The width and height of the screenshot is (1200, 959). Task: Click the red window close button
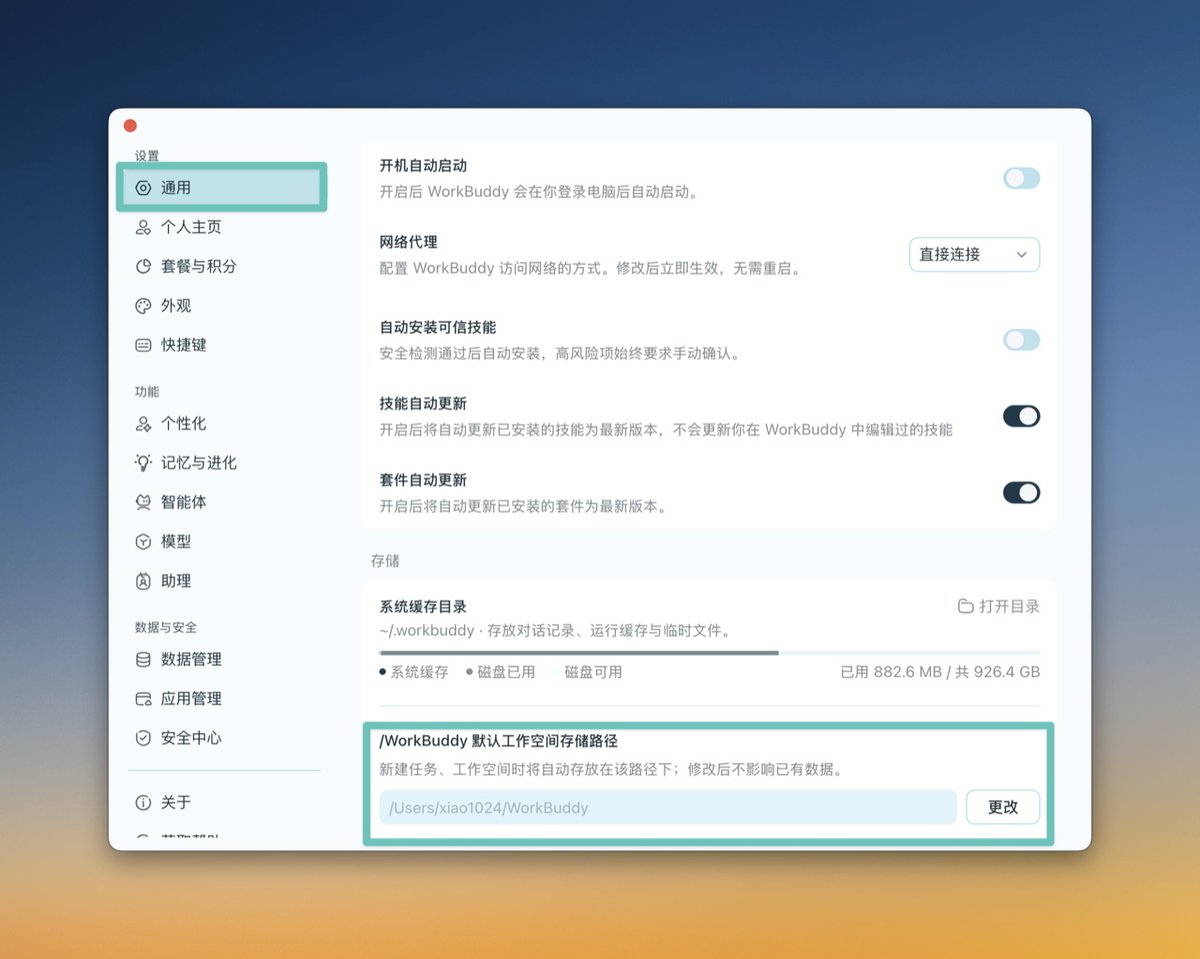point(130,126)
